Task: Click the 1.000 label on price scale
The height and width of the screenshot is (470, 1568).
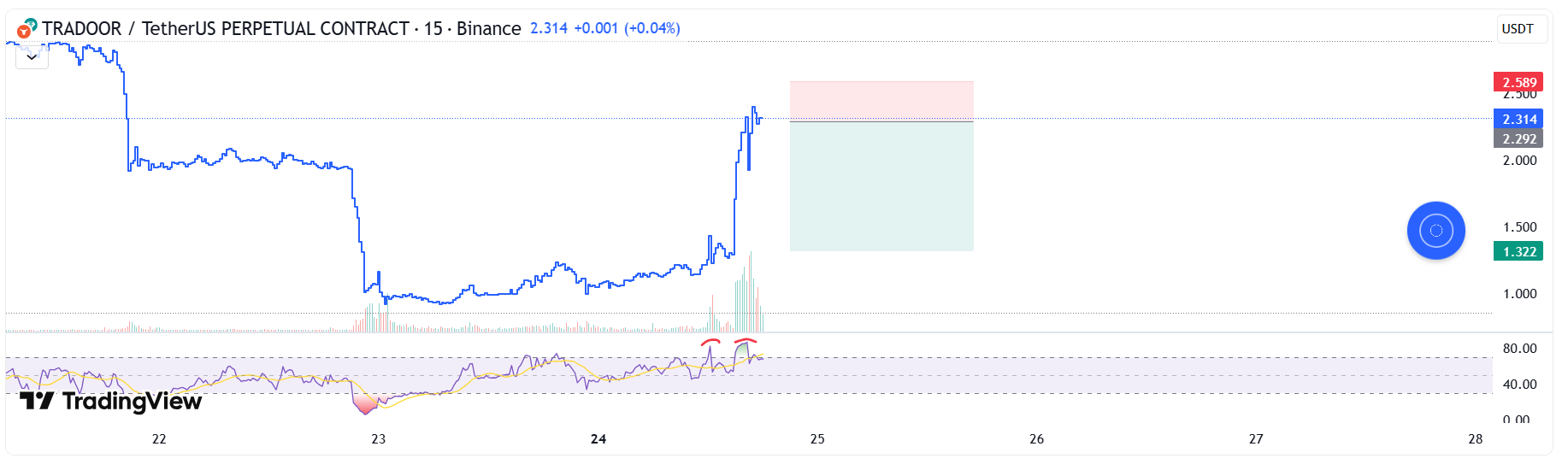Action: [1519, 294]
